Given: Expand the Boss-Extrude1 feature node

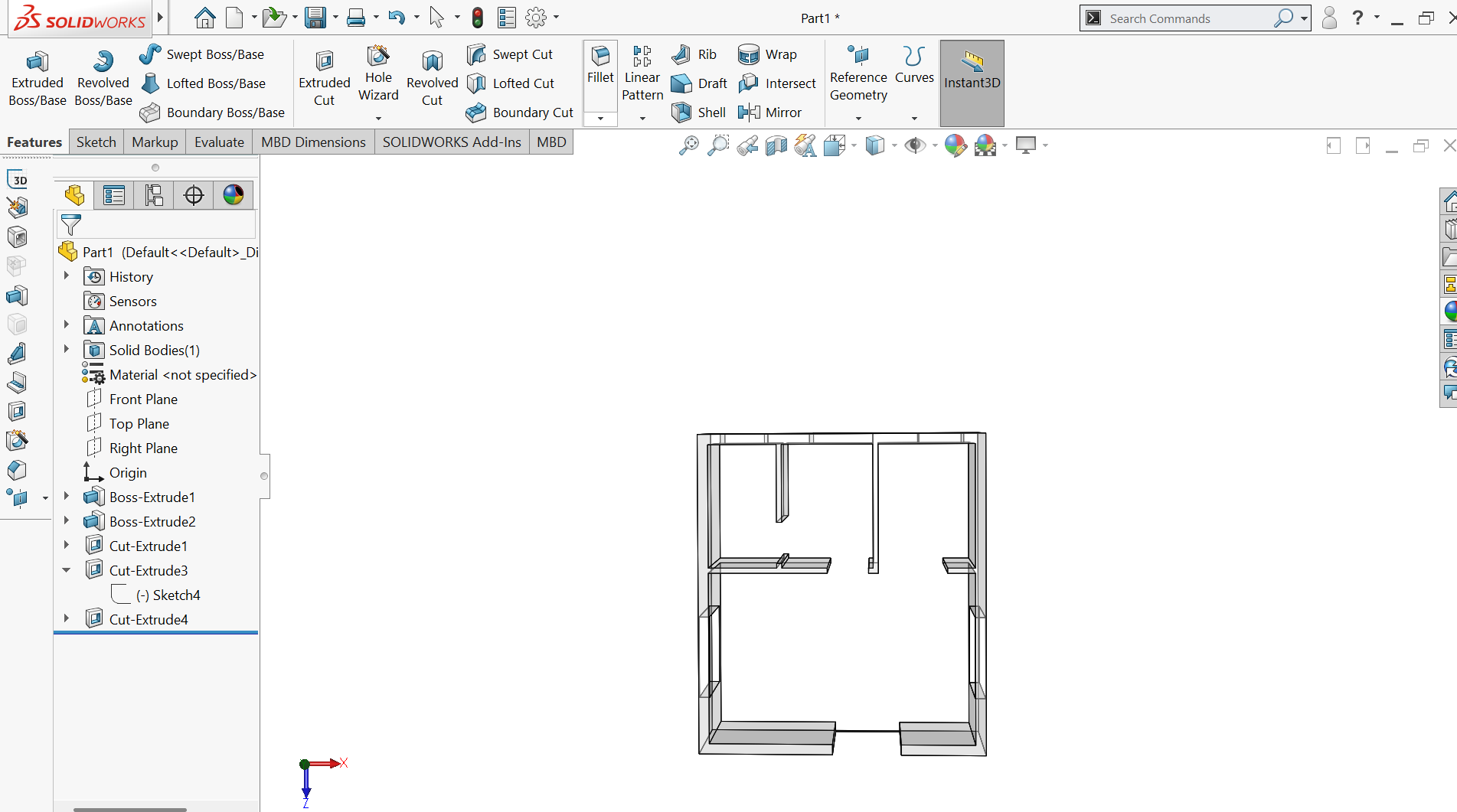Looking at the screenshot, I should pyautogui.click(x=67, y=497).
